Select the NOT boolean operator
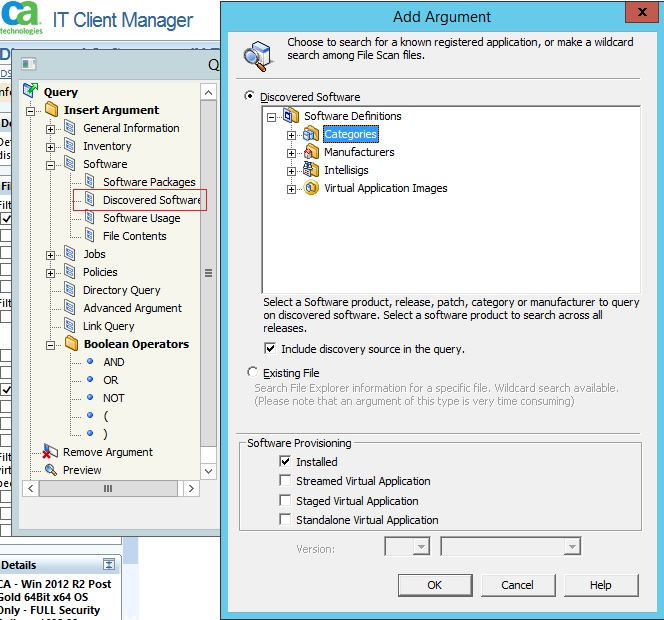The width and height of the screenshot is (664, 620). [x=113, y=398]
